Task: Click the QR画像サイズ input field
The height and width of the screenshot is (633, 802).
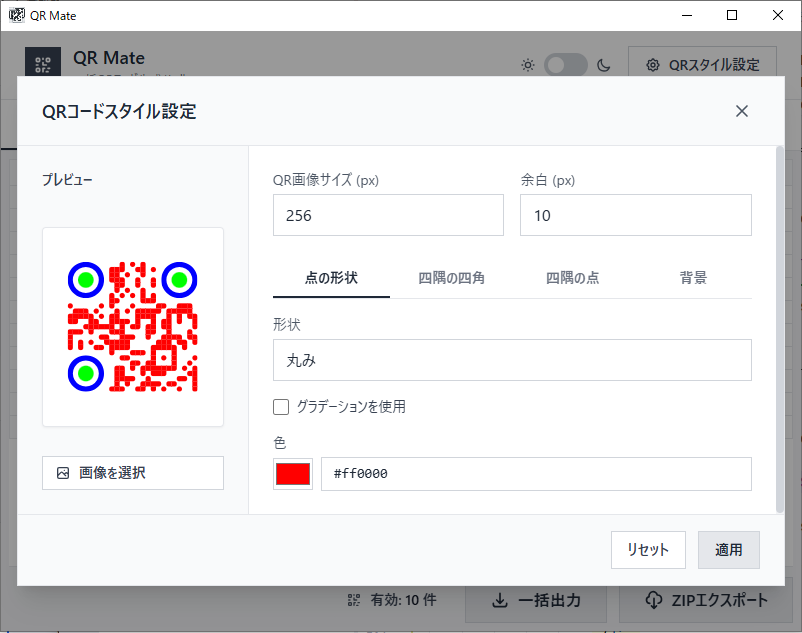Action: tap(388, 215)
